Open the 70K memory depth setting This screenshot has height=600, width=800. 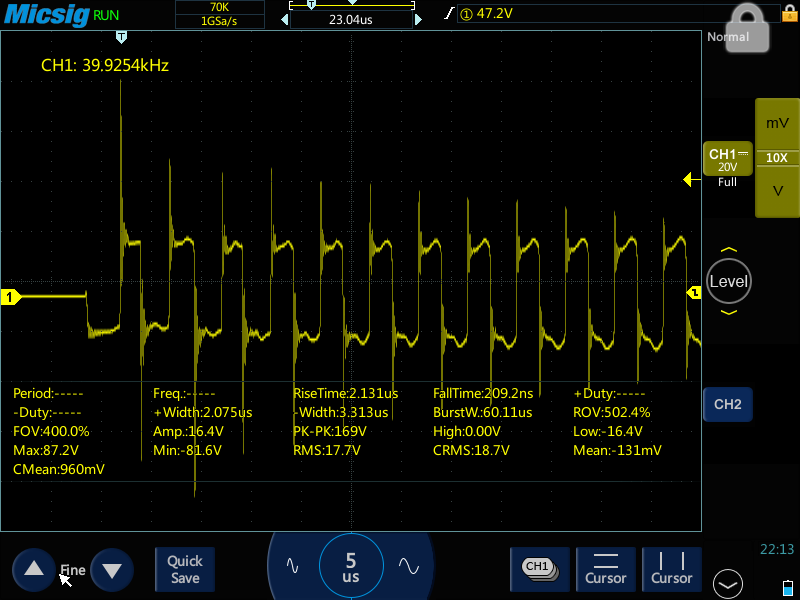click(x=219, y=7)
